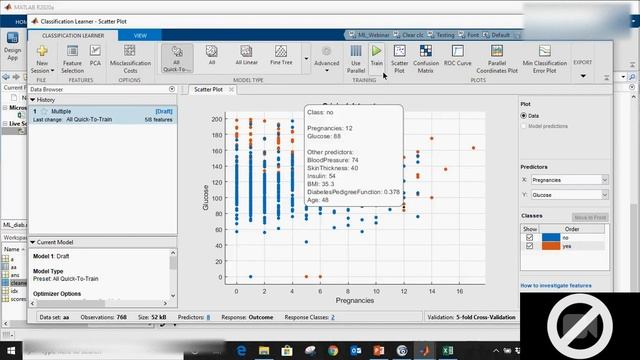Click the orange yes class color swatch
The width and height of the screenshot is (640, 360).
click(x=551, y=246)
